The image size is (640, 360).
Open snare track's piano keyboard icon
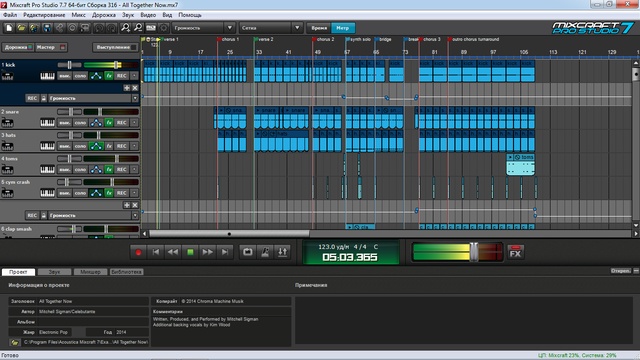click(47, 122)
